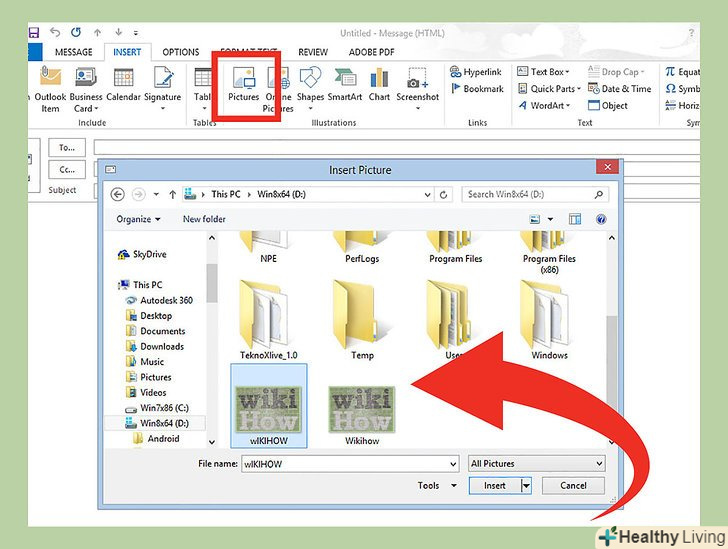Refresh the Win8x64 (D:) folder view

443,195
